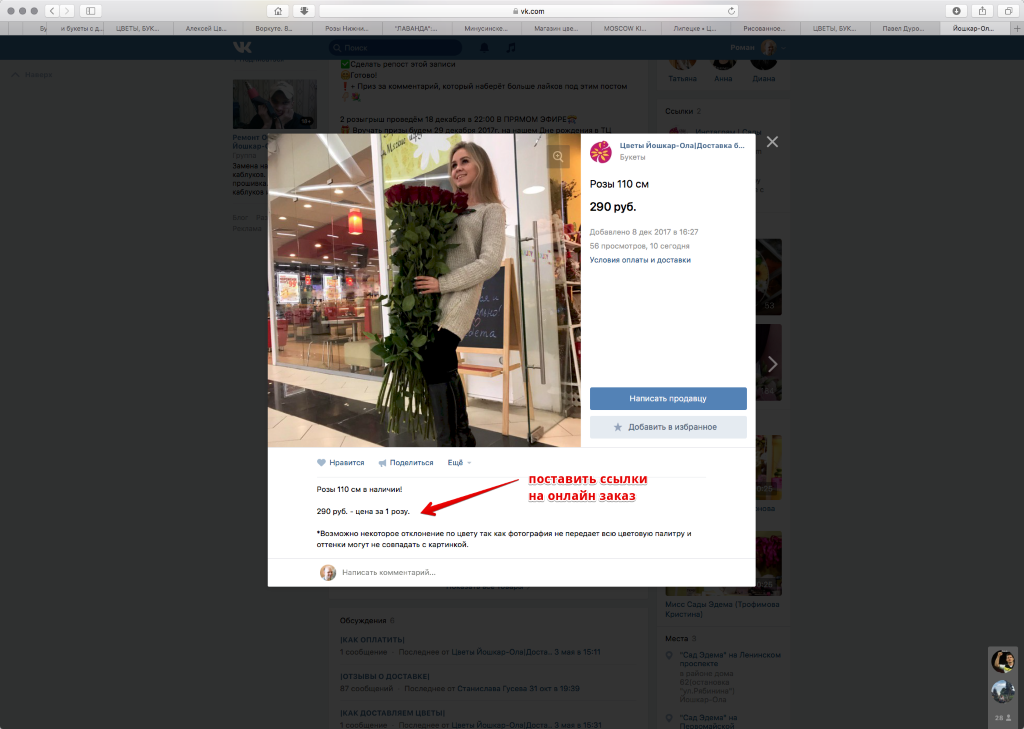Go back with Safari's back arrow
The height and width of the screenshot is (729, 1024).
tap(52, 10)
